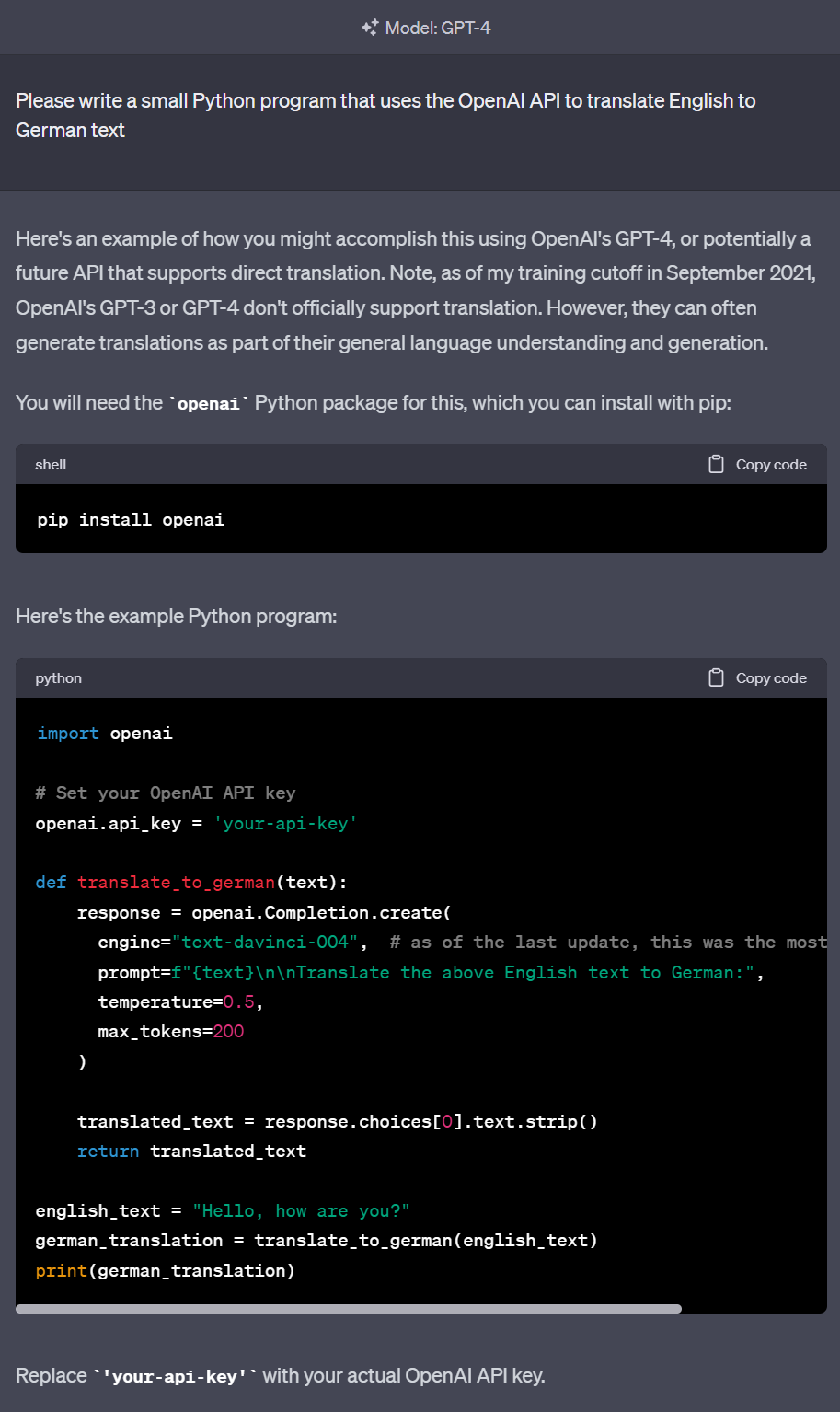This screenshot has width=840, height=1412.
Task: Click the print(german_translation) line
Action: (165, 1271)
